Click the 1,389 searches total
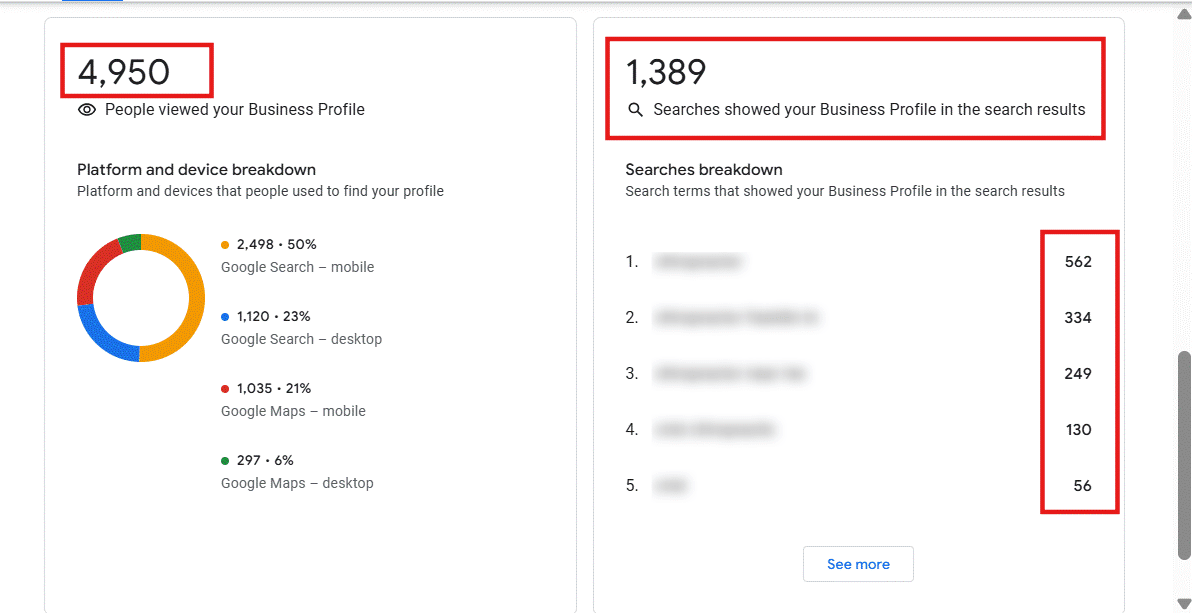This screenshot has width=1192, height=613. [666, 72]
